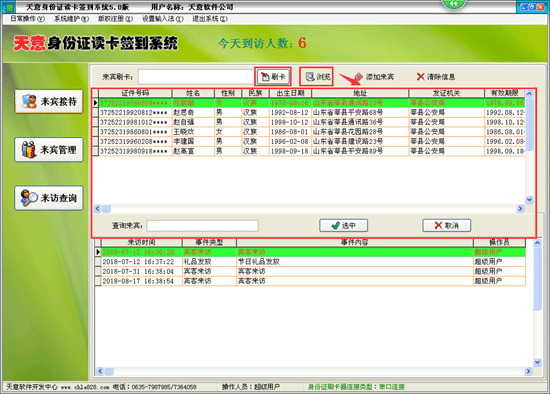
Task: Click the 取消 cancel button
Action: pos(447,225)
